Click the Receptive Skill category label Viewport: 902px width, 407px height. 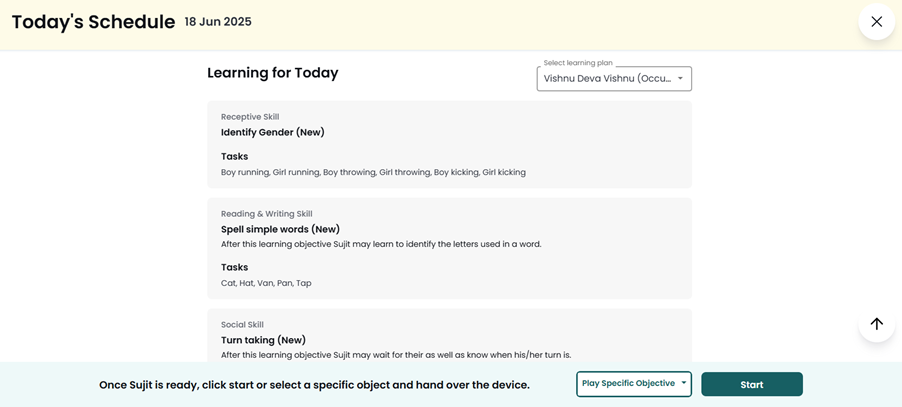(250, 117)
